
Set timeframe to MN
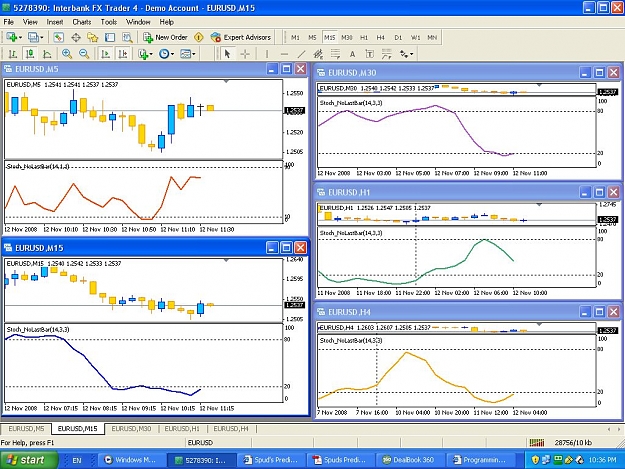click(x=432, y=37)
